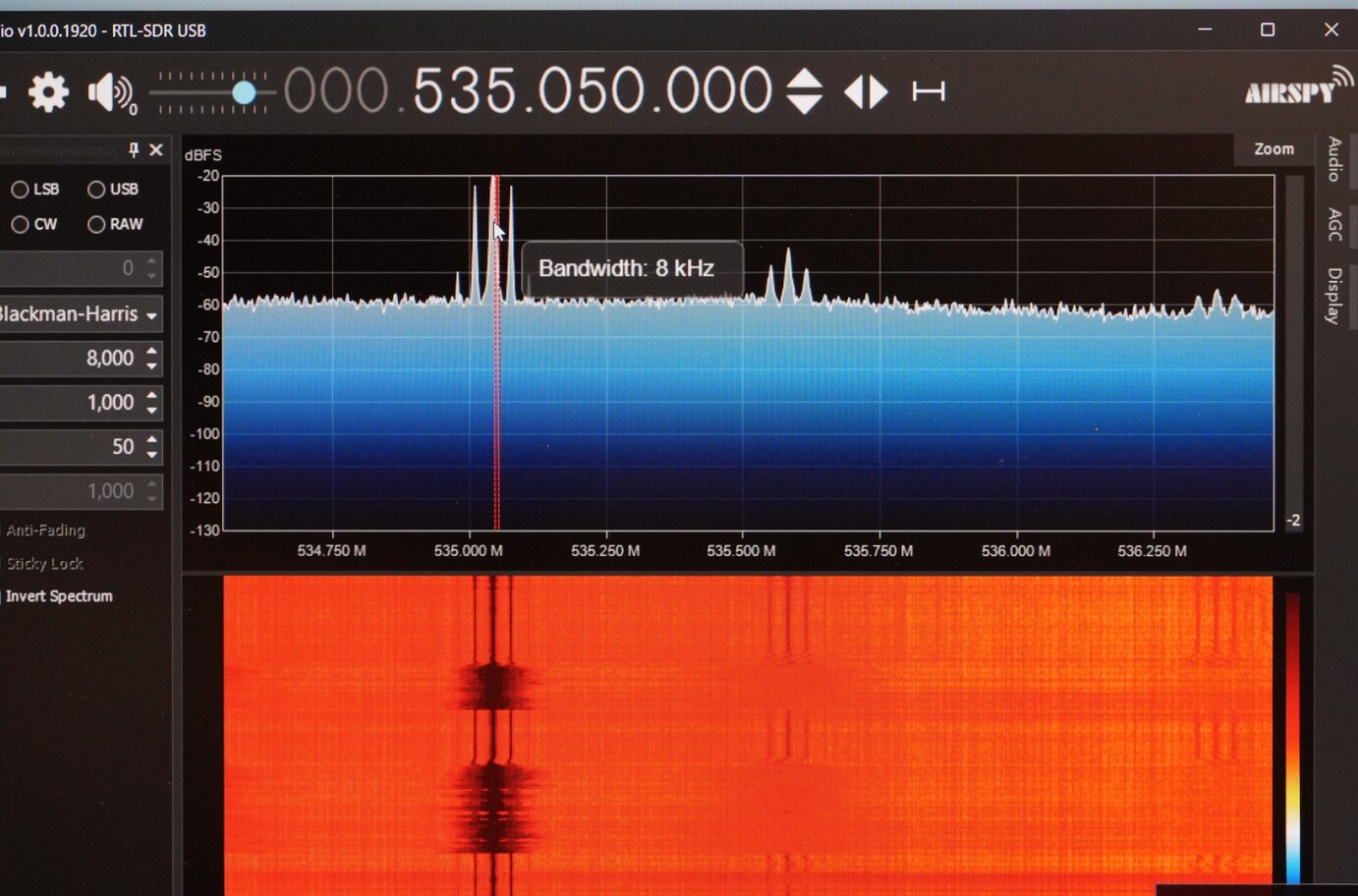This screenshot has height=896, width=1358.
Task: Click the frequency up-down arrows
Action: tap(805, 91)
